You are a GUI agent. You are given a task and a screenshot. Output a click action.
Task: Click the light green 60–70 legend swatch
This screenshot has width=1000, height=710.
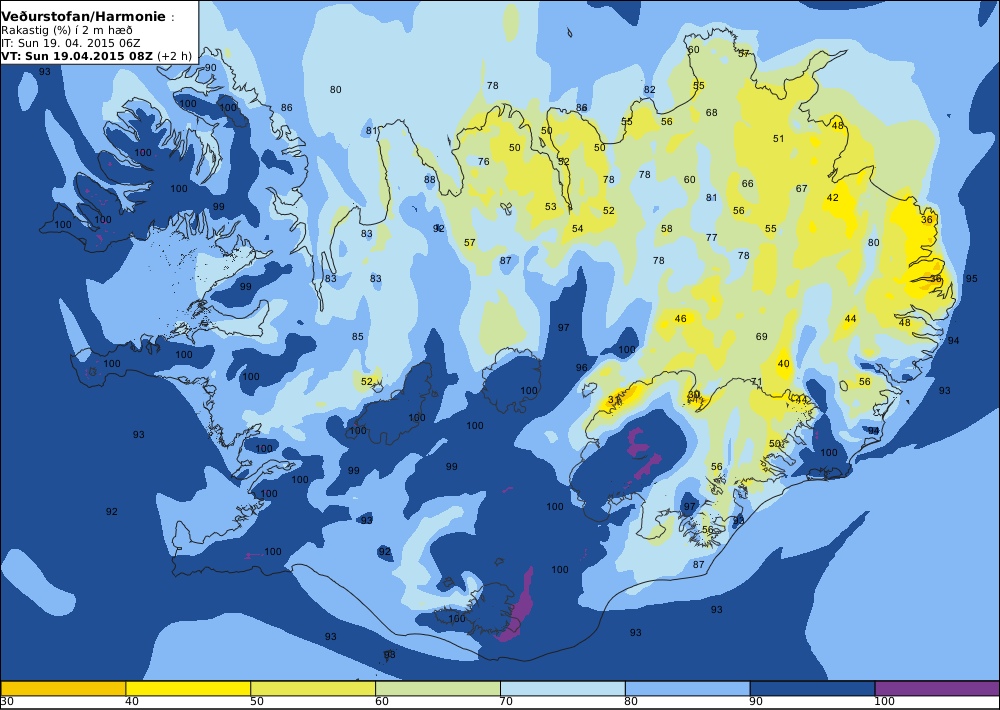438,688
